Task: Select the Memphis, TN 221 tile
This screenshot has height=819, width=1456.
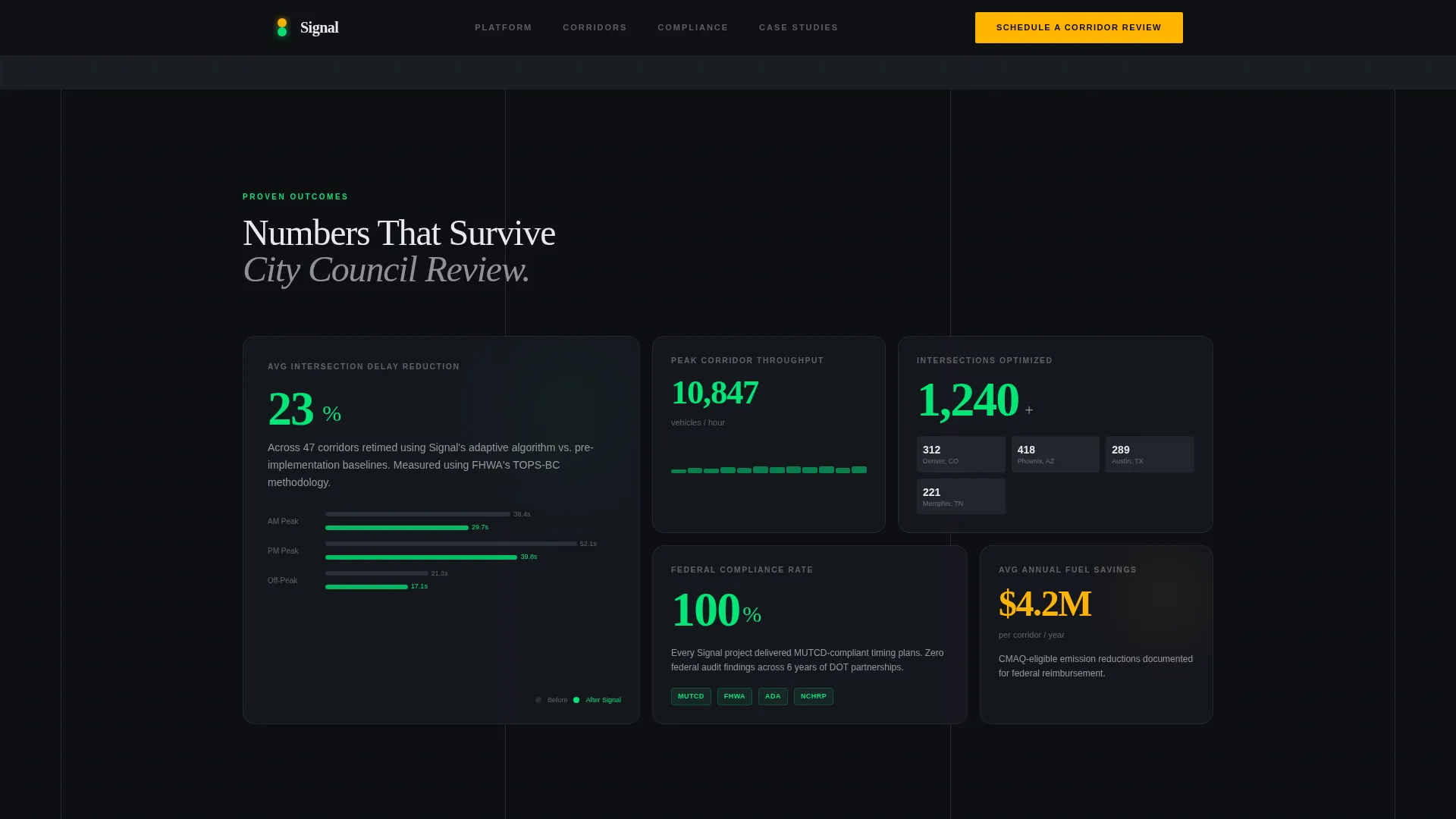Action: (961, 496)
